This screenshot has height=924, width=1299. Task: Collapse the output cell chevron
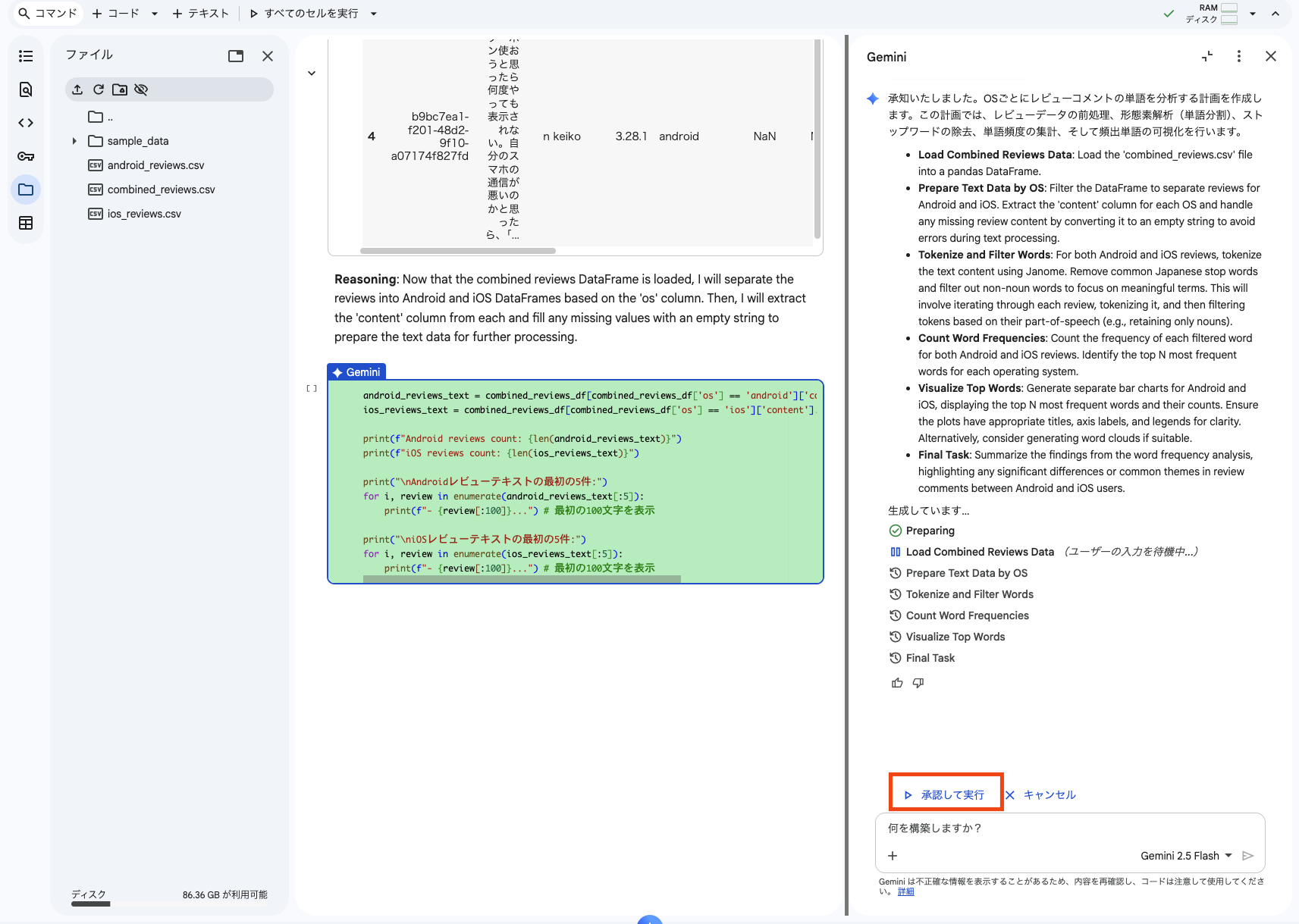click(x=312, y=74)
